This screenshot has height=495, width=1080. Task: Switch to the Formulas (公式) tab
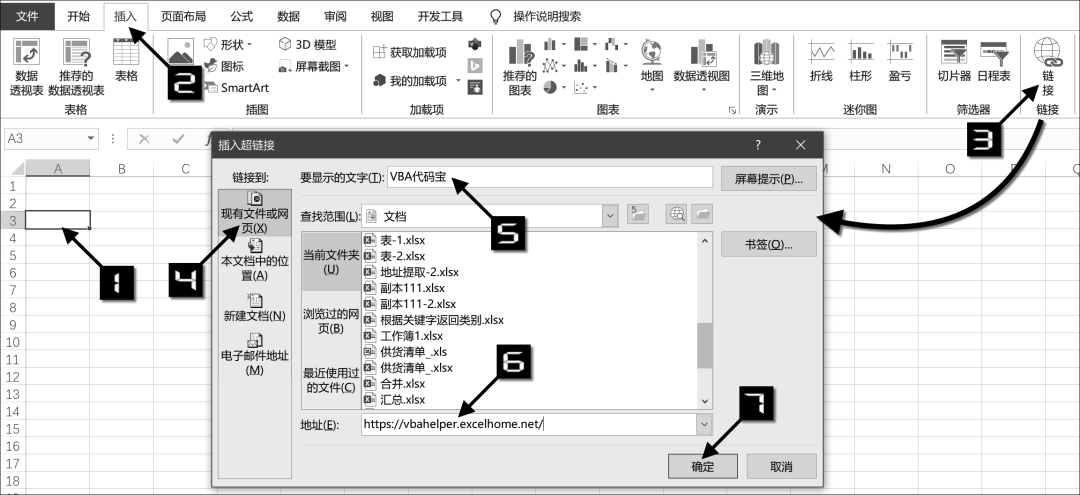[242, 17]
